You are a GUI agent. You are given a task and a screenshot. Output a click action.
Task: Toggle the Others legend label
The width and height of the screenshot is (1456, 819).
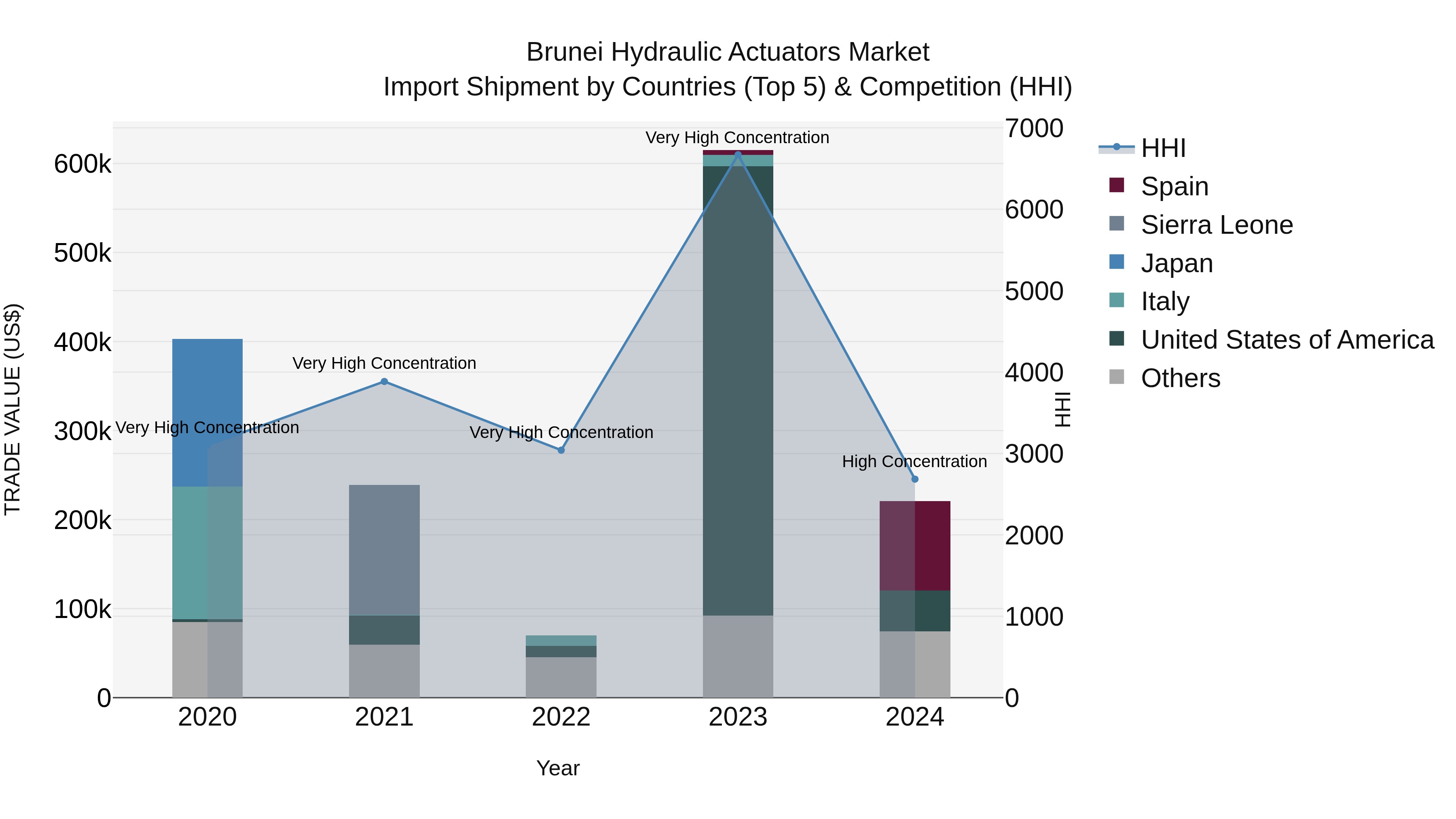pyautogui.click(x=1181, y=378)
